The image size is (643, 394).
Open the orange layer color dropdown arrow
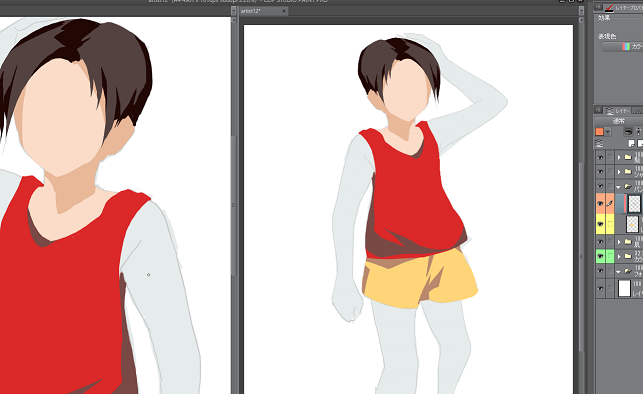608,132
